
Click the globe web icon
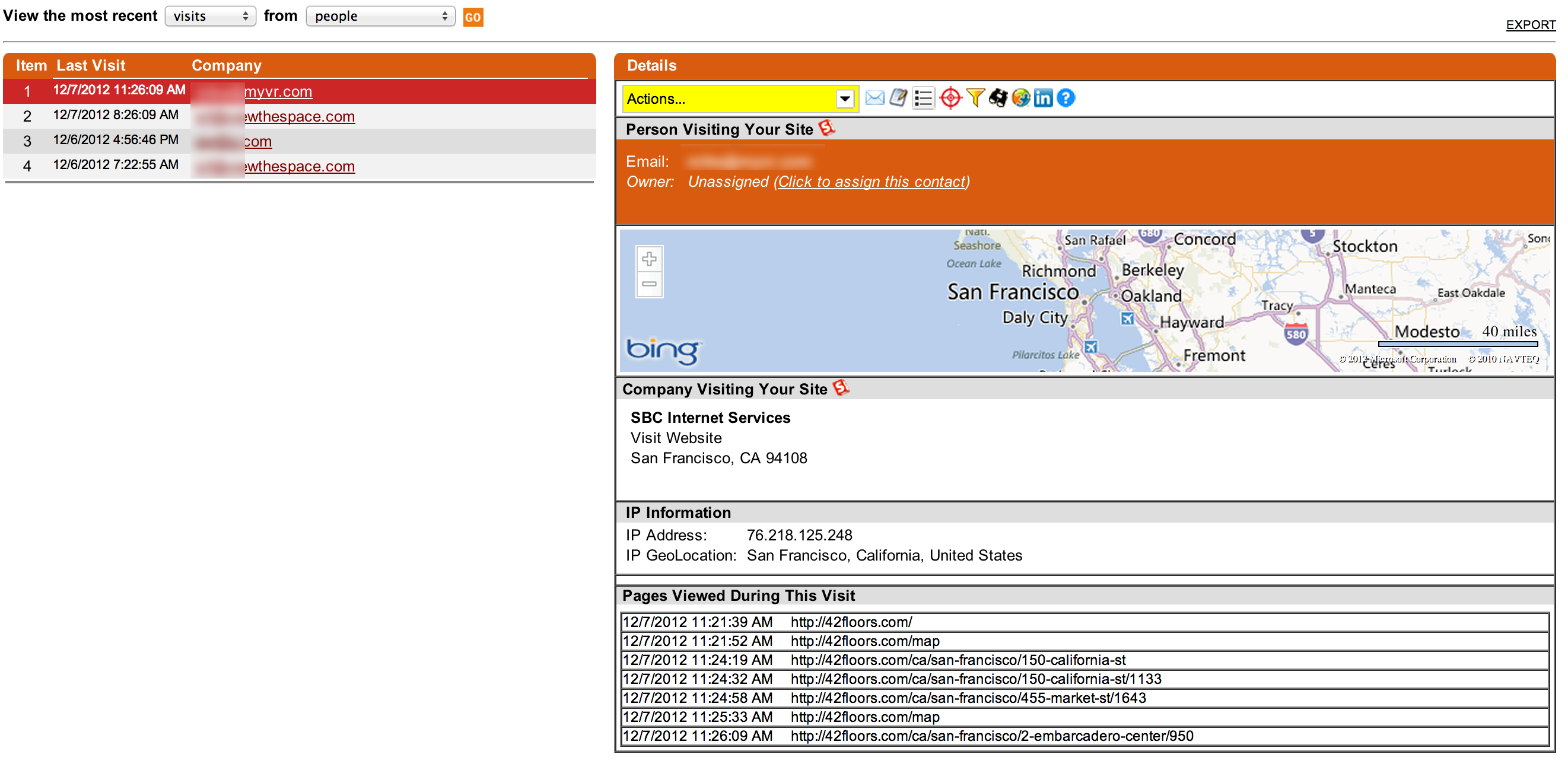1021,98
